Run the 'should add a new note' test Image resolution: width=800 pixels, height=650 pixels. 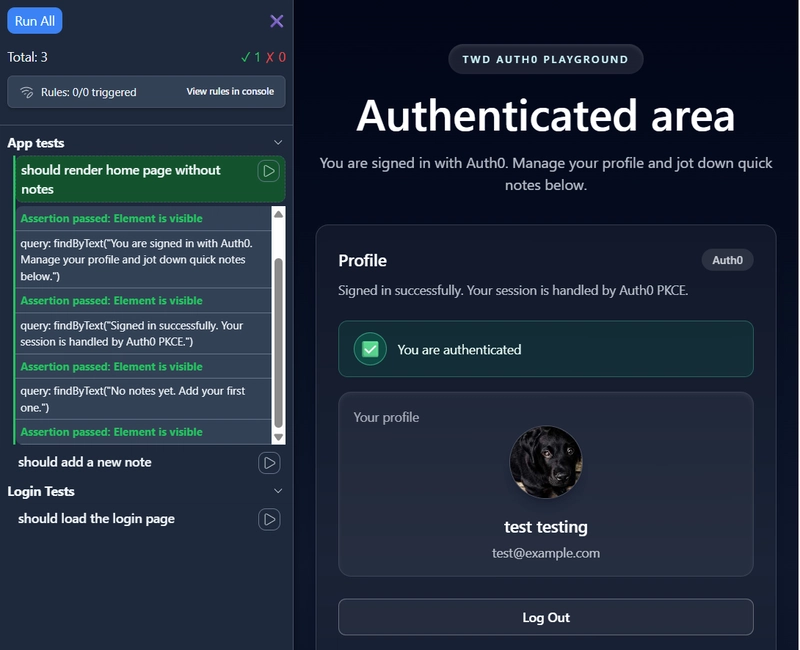[x=268, y=463]
